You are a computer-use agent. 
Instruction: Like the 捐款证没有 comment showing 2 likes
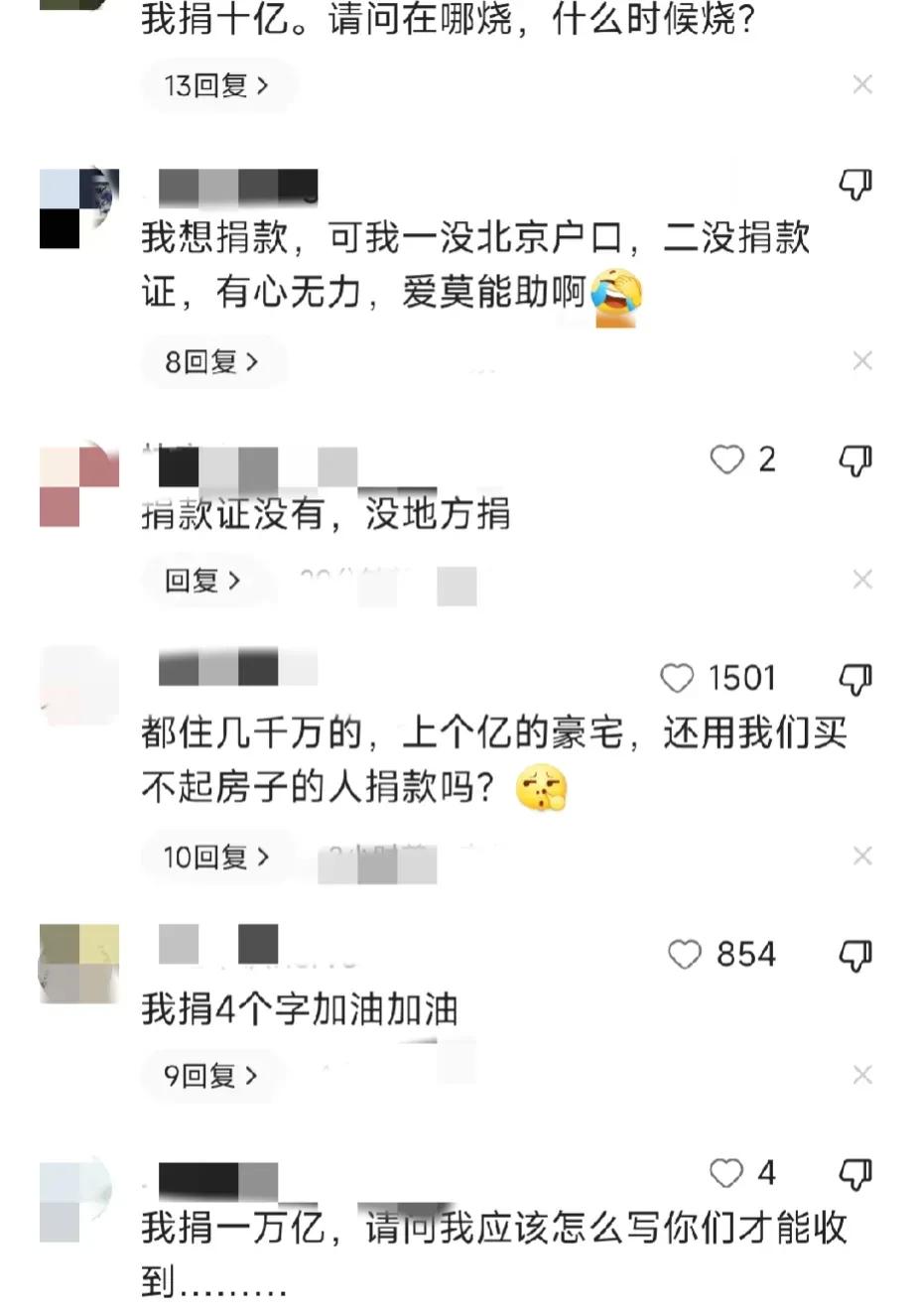tap(726, 460)
